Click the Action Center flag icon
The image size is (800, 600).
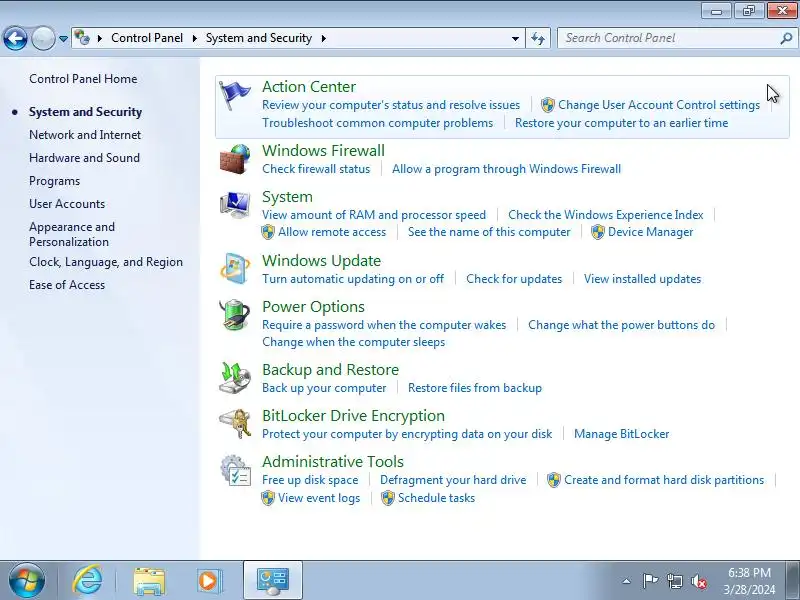point(235,95)
